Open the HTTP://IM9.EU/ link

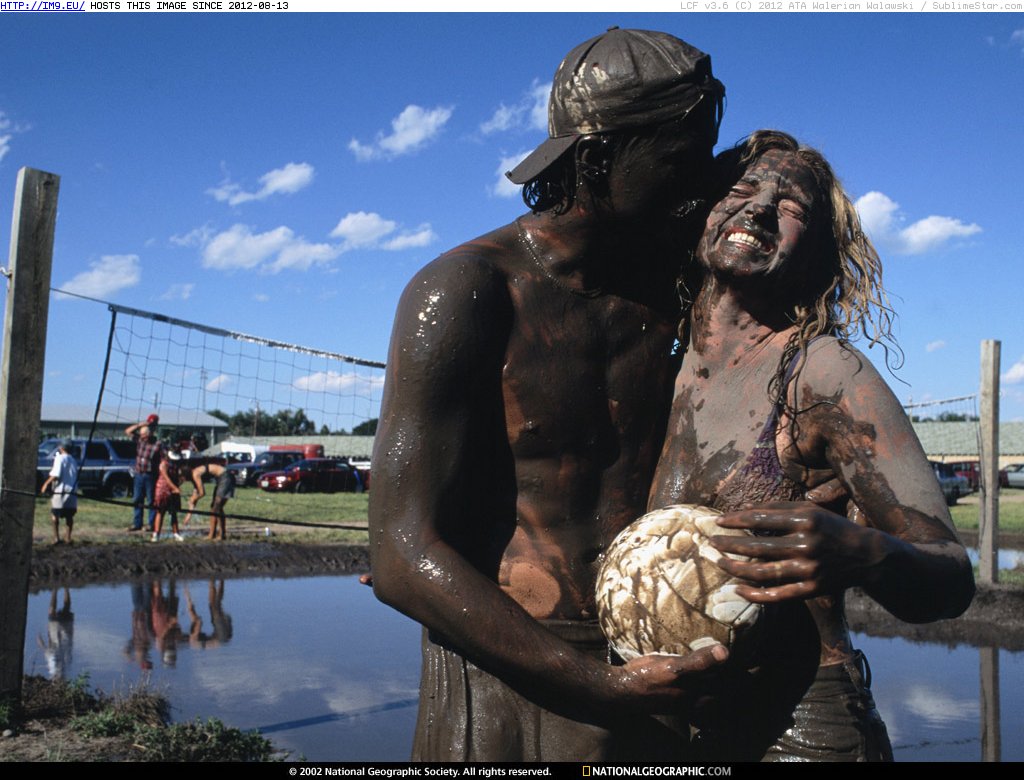tap(42, 6)
